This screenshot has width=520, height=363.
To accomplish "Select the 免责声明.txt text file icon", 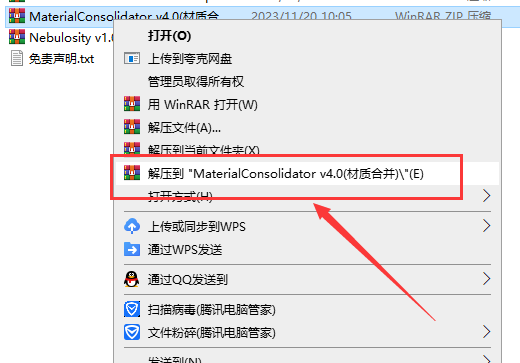I will click(x=17, y=58).
